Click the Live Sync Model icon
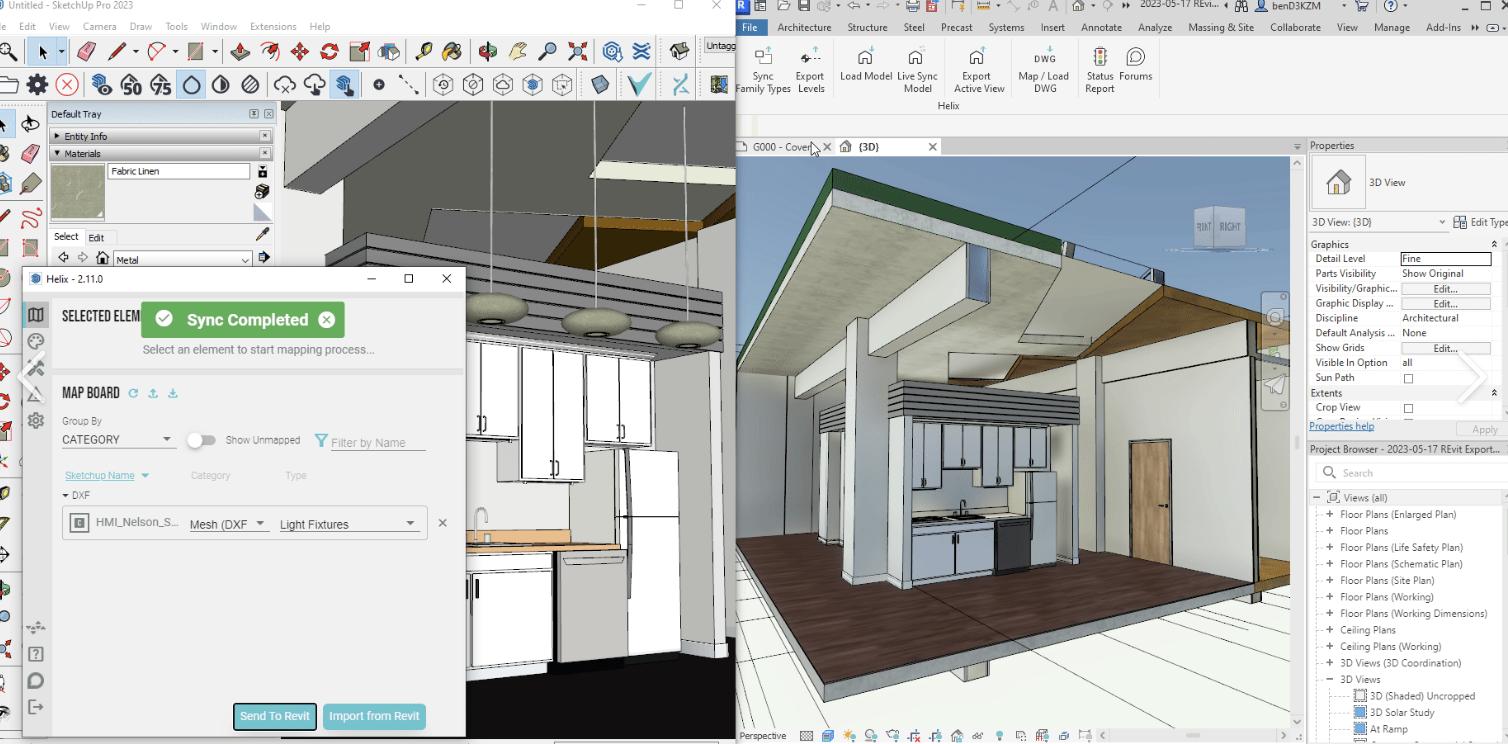Screen dimensions: 1508x744 click(917, 58)
